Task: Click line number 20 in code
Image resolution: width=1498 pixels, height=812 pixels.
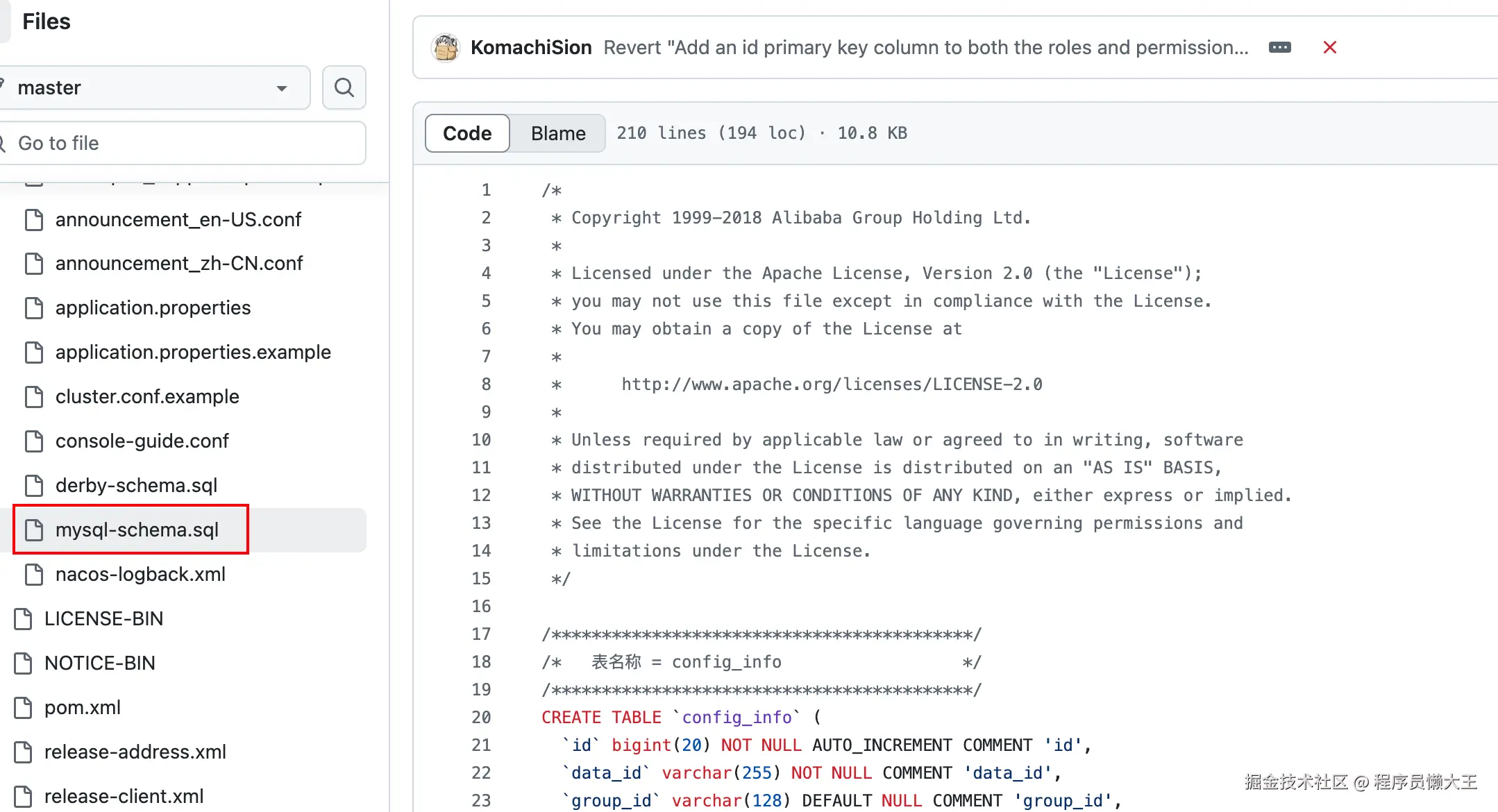Action: pos(481,717)
